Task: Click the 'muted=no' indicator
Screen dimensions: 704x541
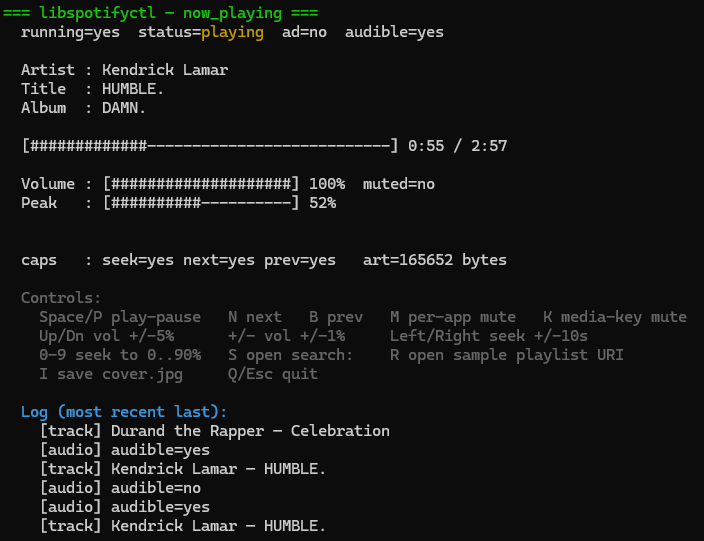Action: (x=399, y=184)
